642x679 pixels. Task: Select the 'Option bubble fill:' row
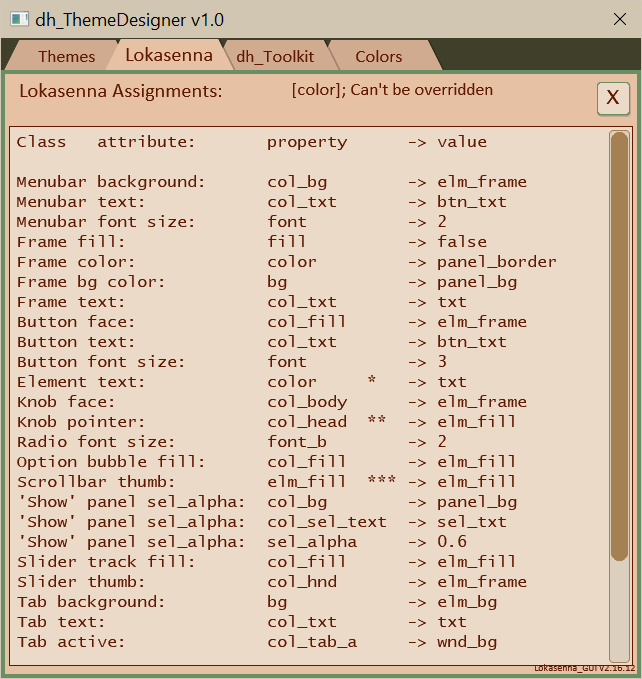pos(266,462)
